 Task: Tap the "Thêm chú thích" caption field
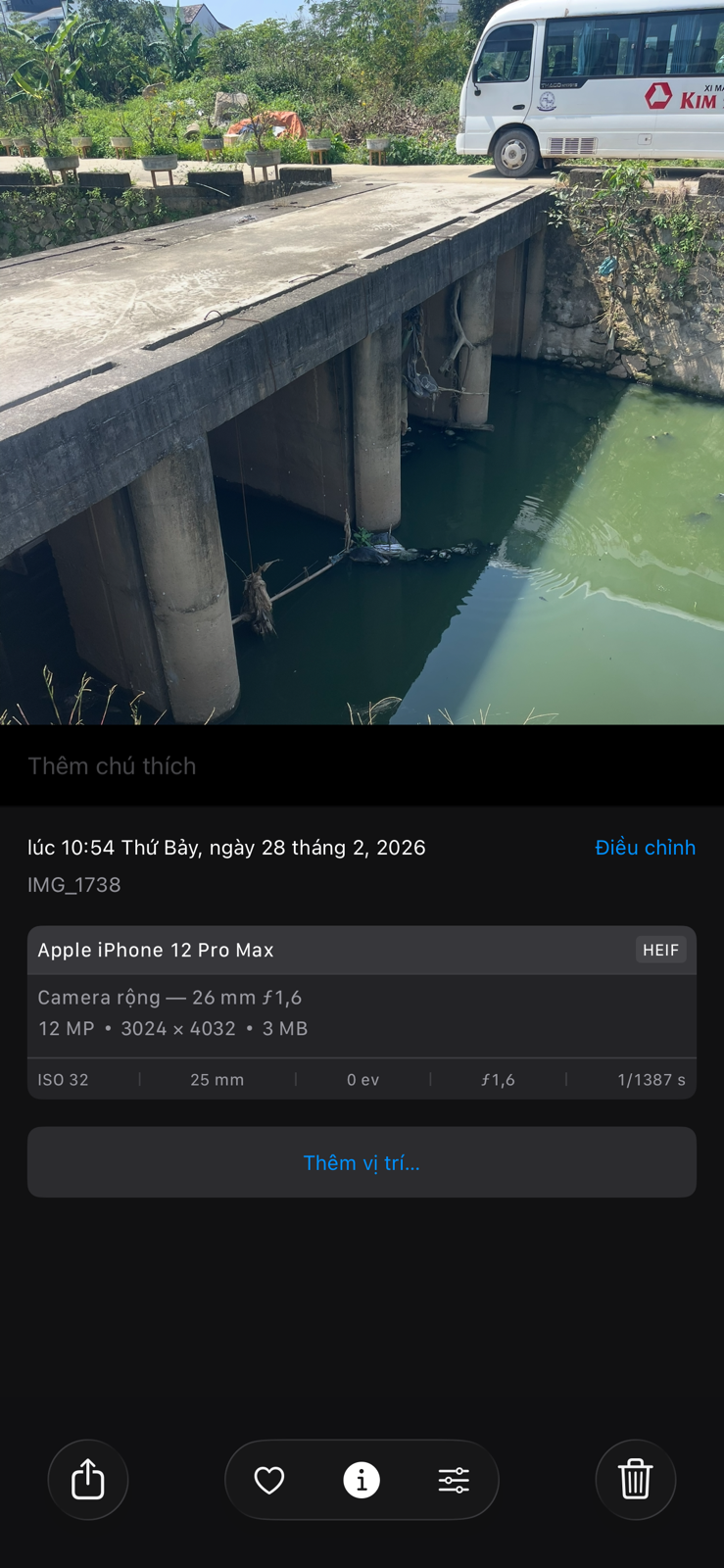112,766
